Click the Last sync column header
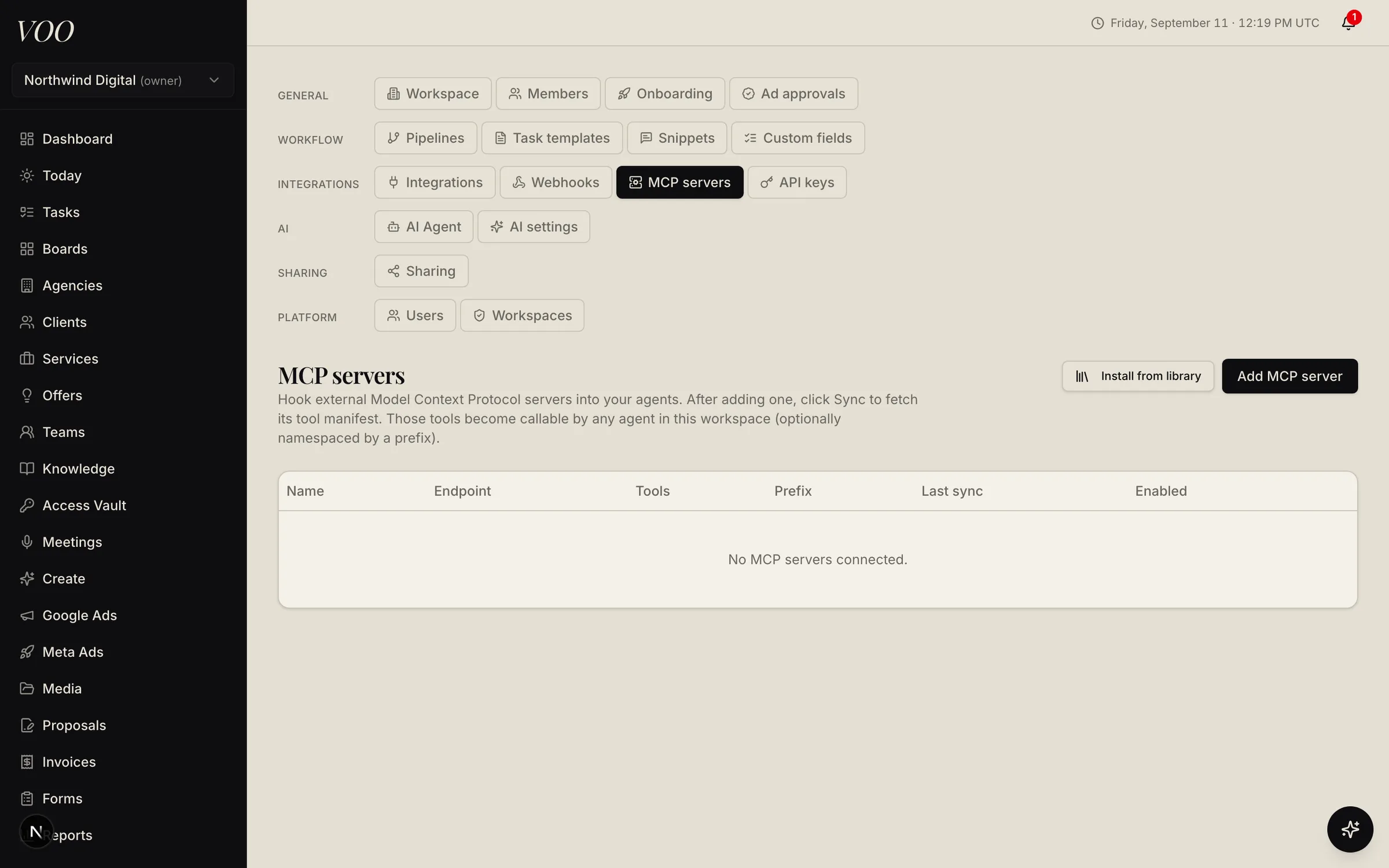Screen dimensions: 1389x868 [x=952, y=491]
